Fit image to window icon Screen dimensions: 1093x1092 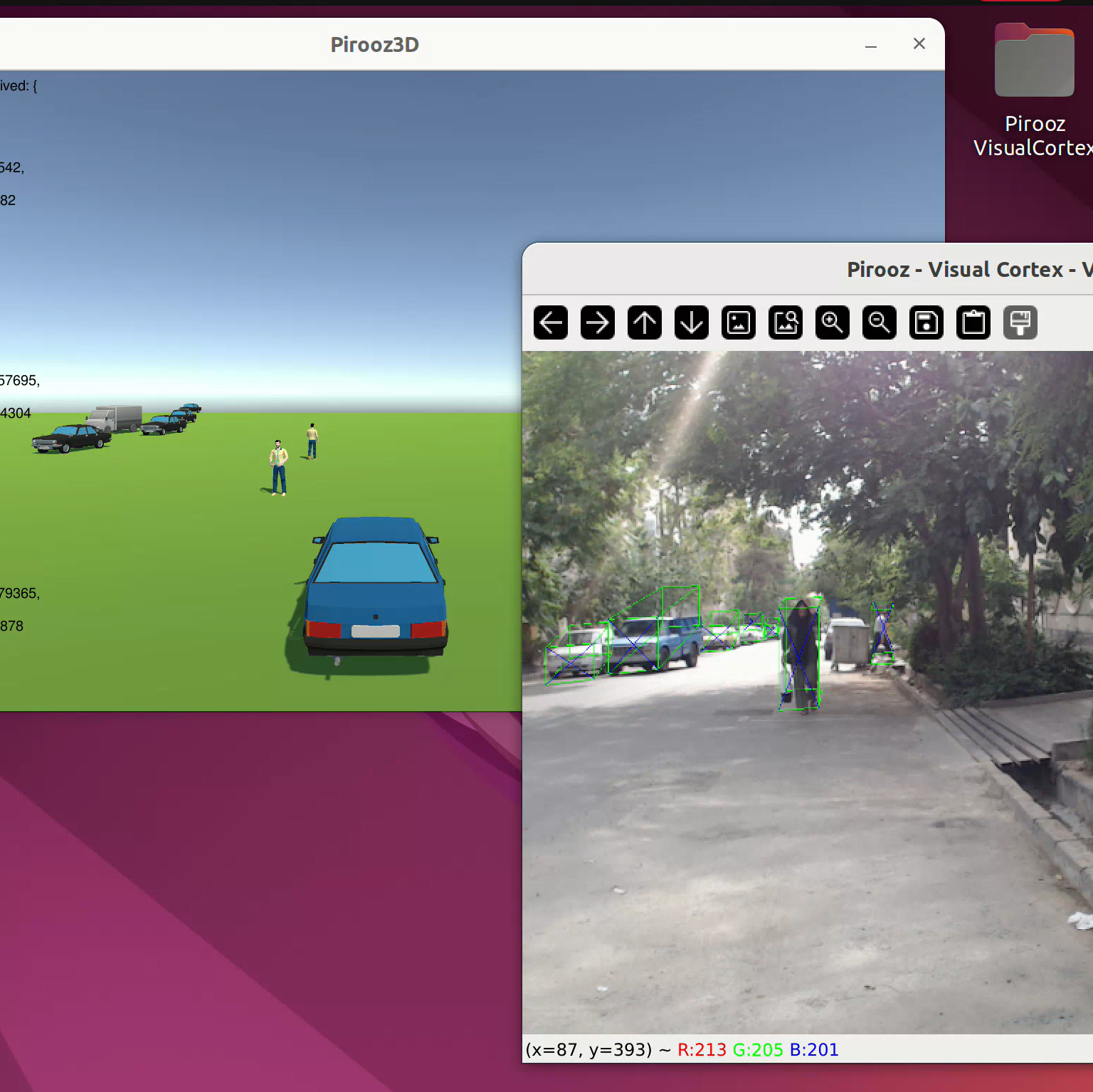786,323
